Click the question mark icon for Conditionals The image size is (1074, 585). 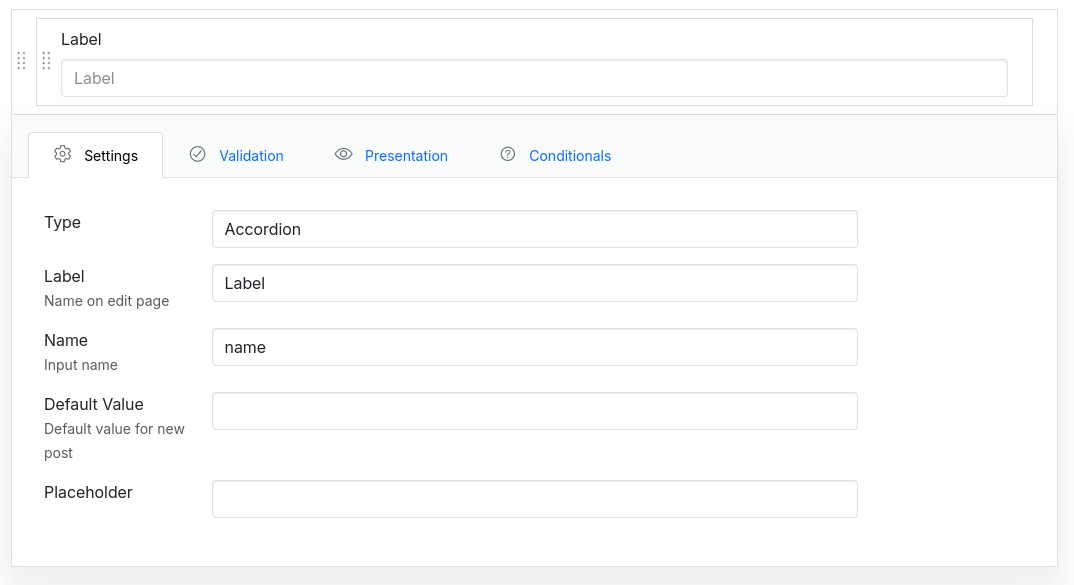[508, 154]
